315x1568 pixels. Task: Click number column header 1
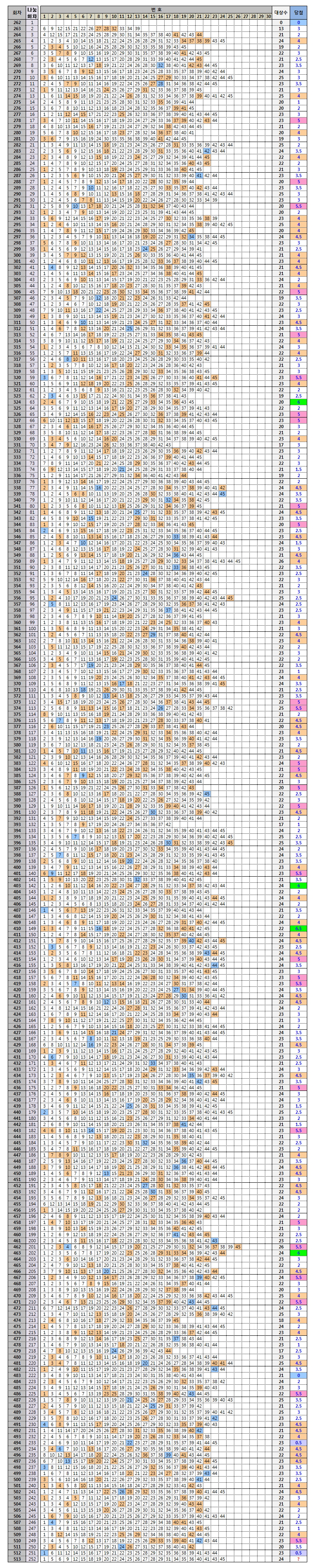point(44,16)
